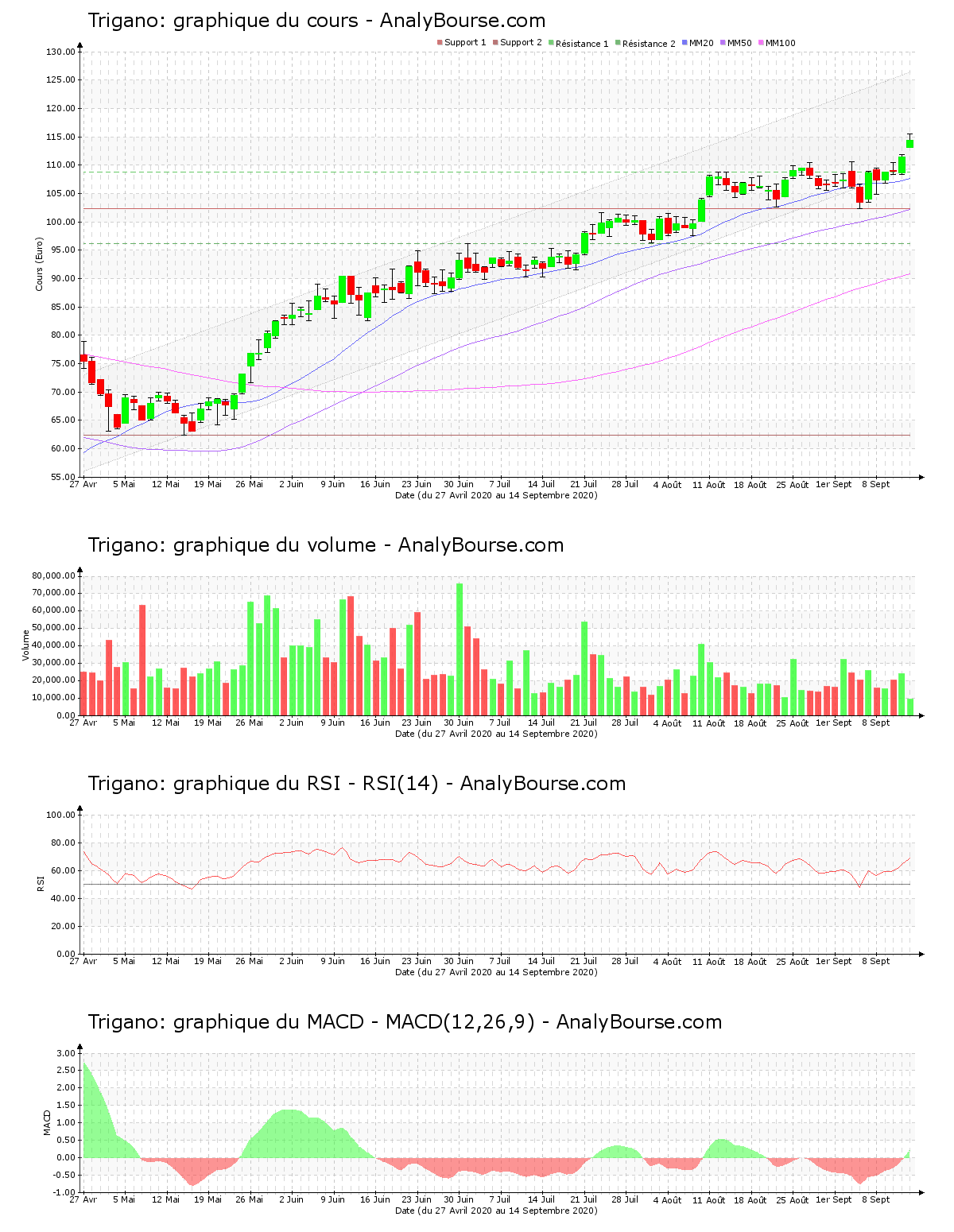The width and height of the screenshot is (954, 1232).
Task: Select the Résistance 2 legend label
Action: (649, 44)
